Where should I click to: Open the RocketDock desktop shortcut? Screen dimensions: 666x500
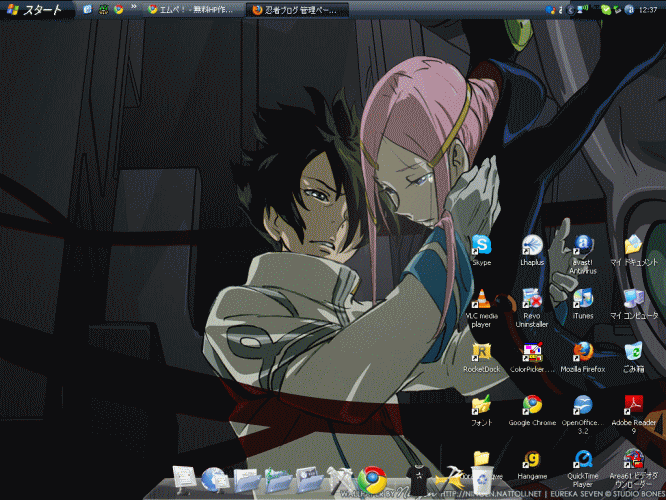[481, 357]
